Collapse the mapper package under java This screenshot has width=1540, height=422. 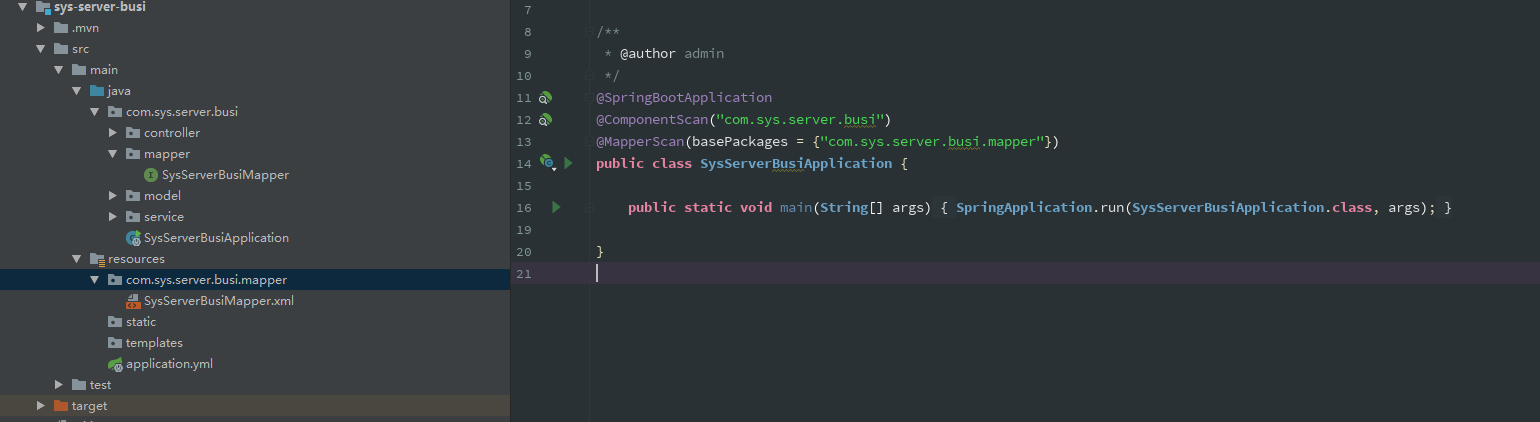tap(113, 154)
